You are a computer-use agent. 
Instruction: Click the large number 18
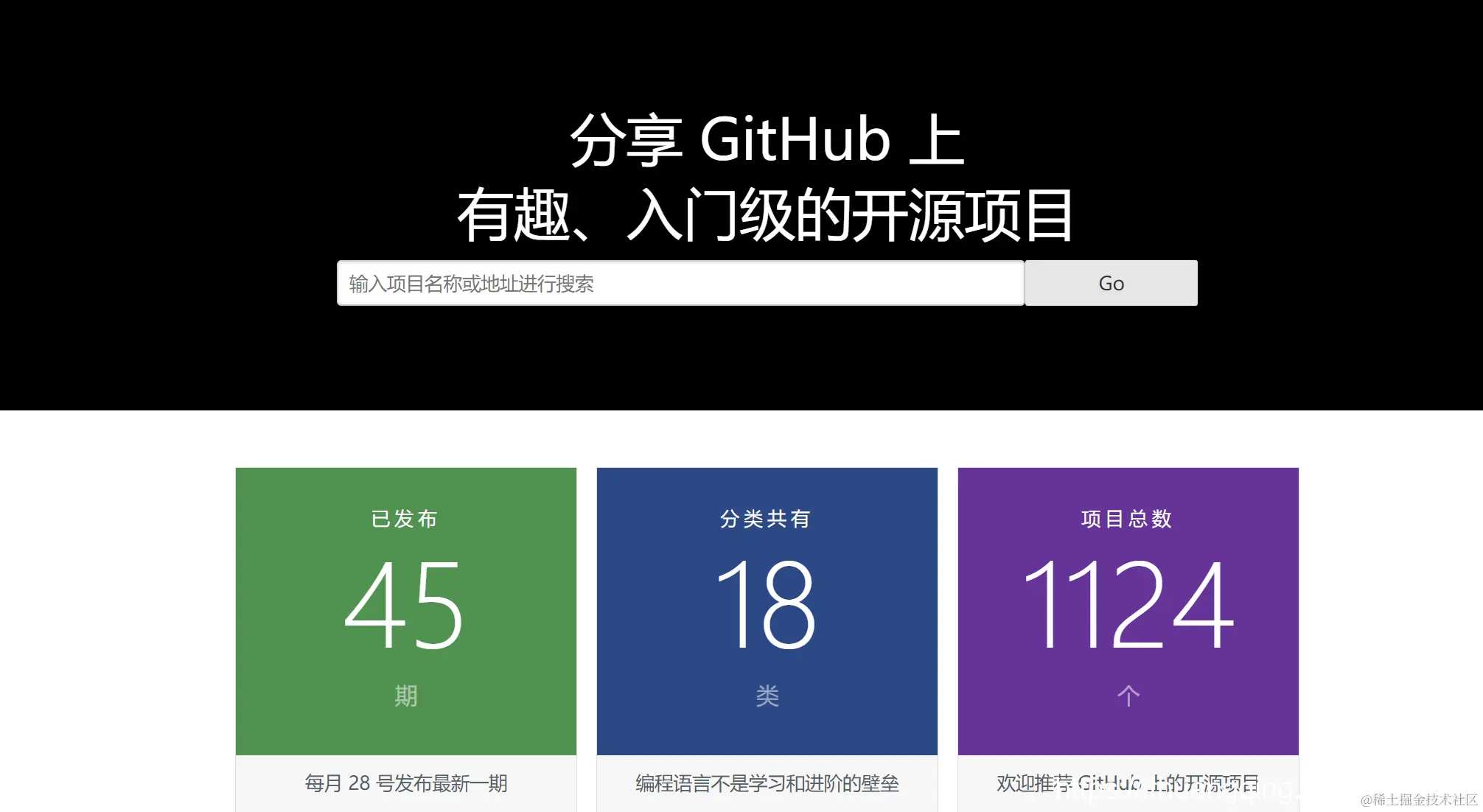(x=766, y=604)
